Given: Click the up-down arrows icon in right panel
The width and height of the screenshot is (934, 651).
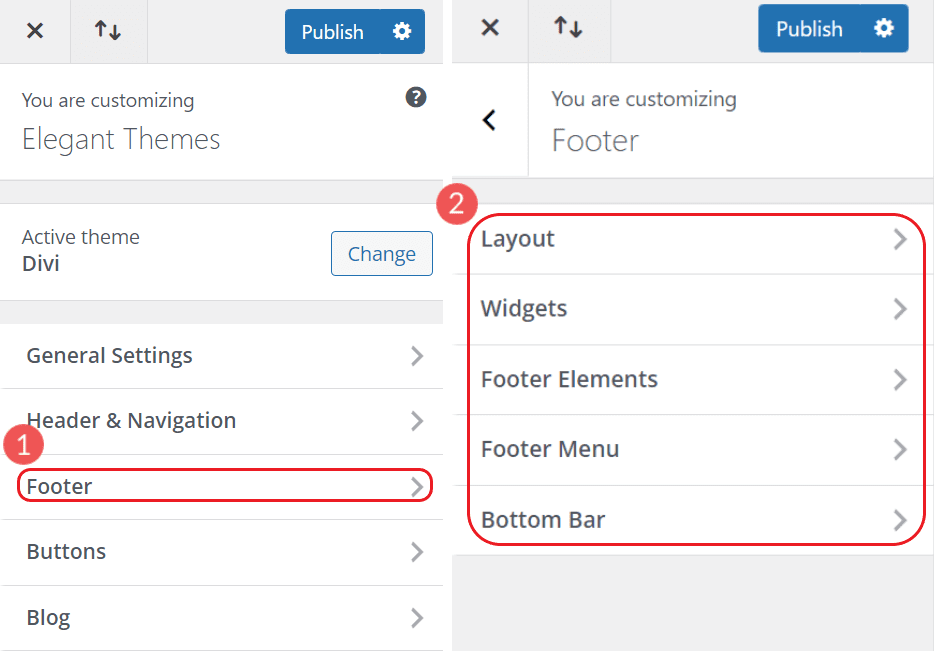Looking at the screenshot, I should click(x=569, y=28).
